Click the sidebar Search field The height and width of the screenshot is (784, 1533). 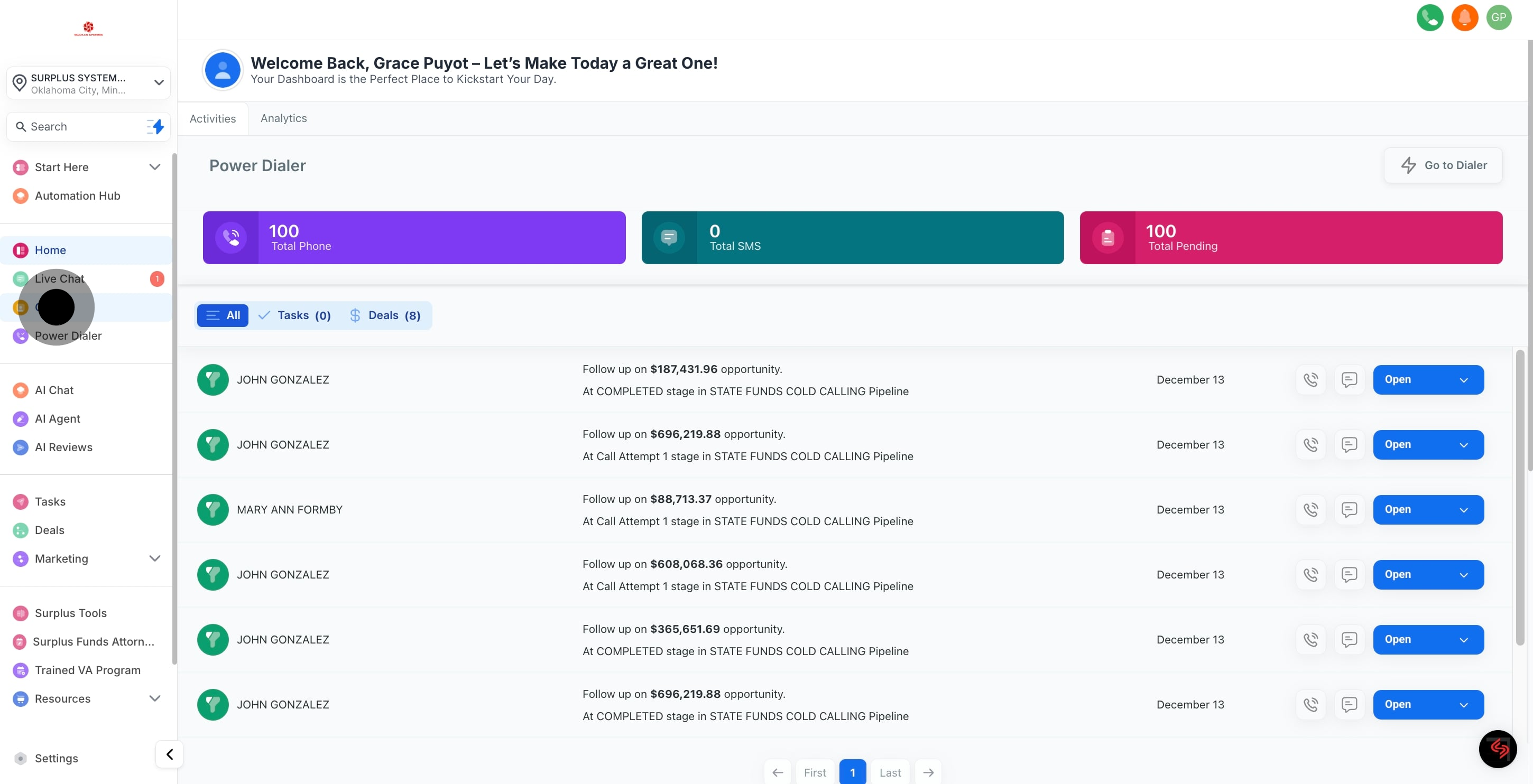77,127
